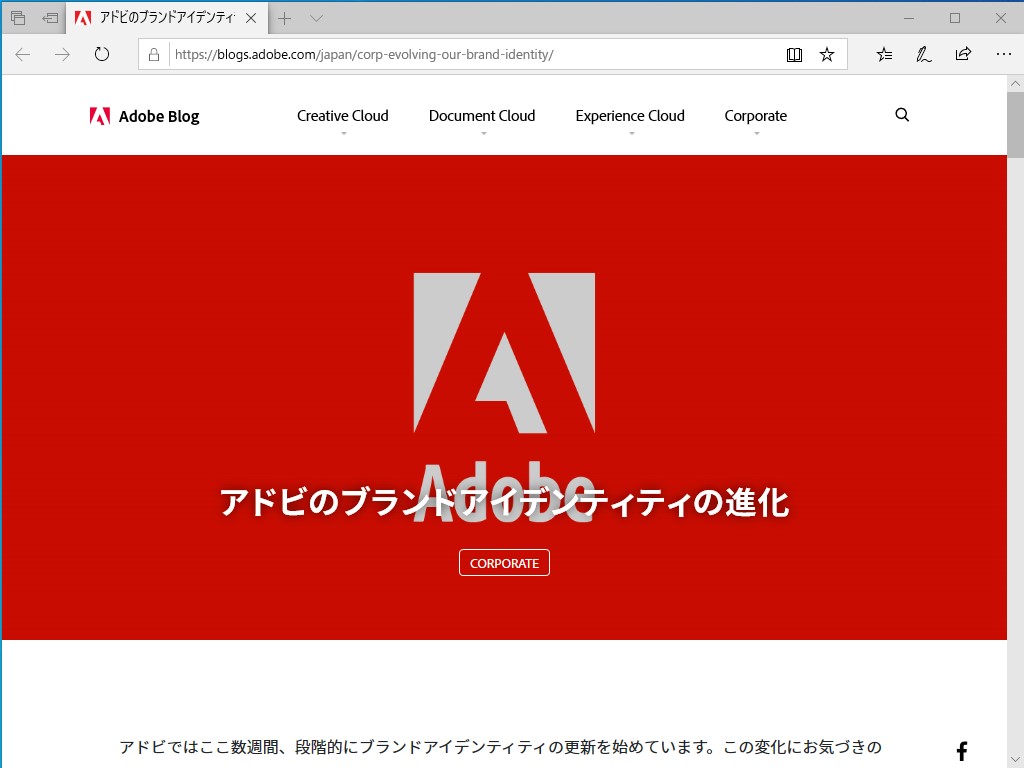Refresh the page with the reload icon
The width and height of the screenshot is (1024, 768).
[x=102, y=55]
